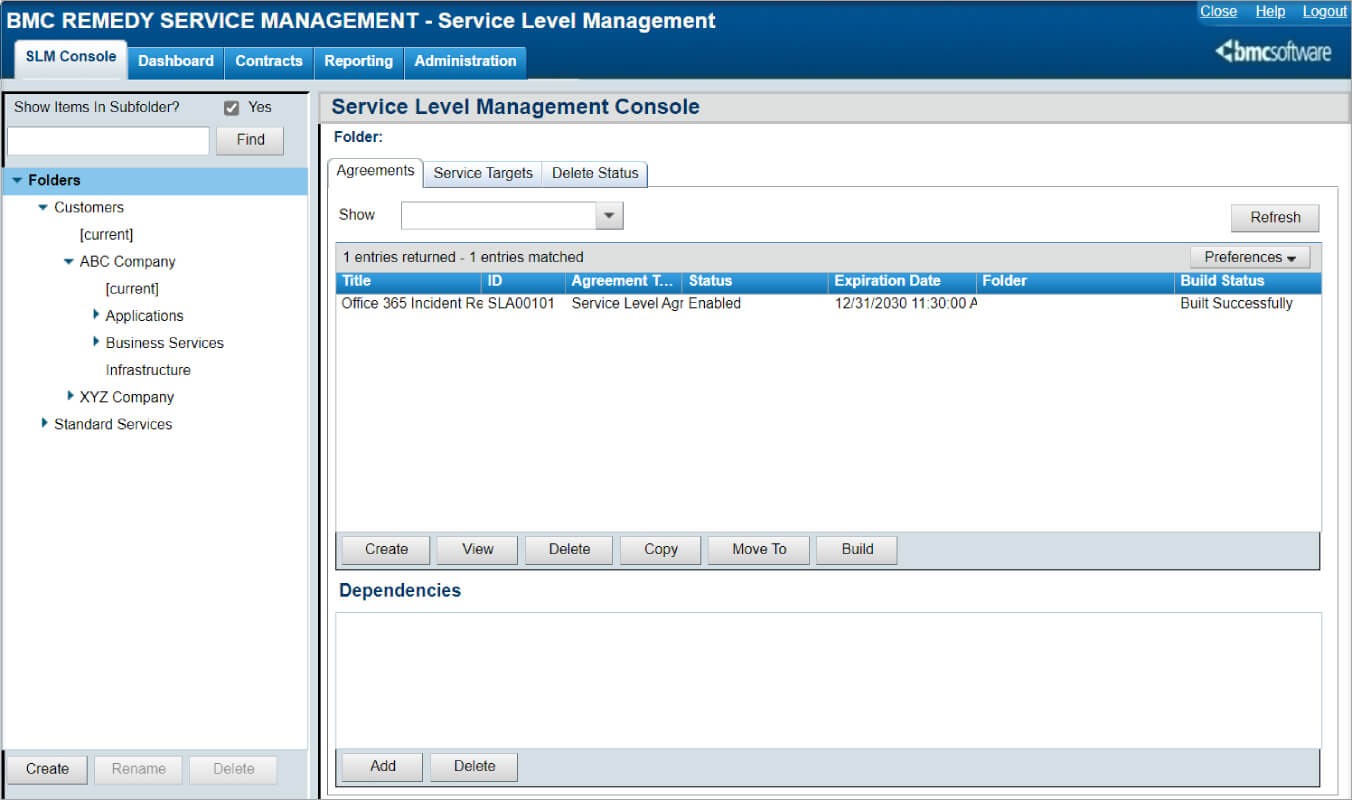Sort by the Expiration Date column header
Screen dimensions: 1352x800
[x=903, y=282]
